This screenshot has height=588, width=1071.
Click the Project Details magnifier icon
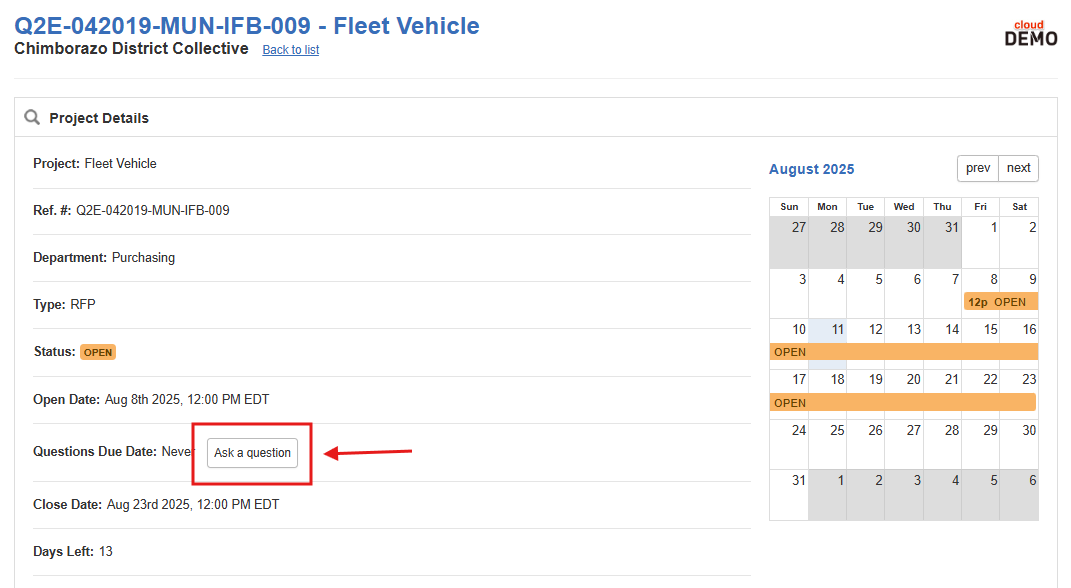pyautogui.click(x=32, y=117)
